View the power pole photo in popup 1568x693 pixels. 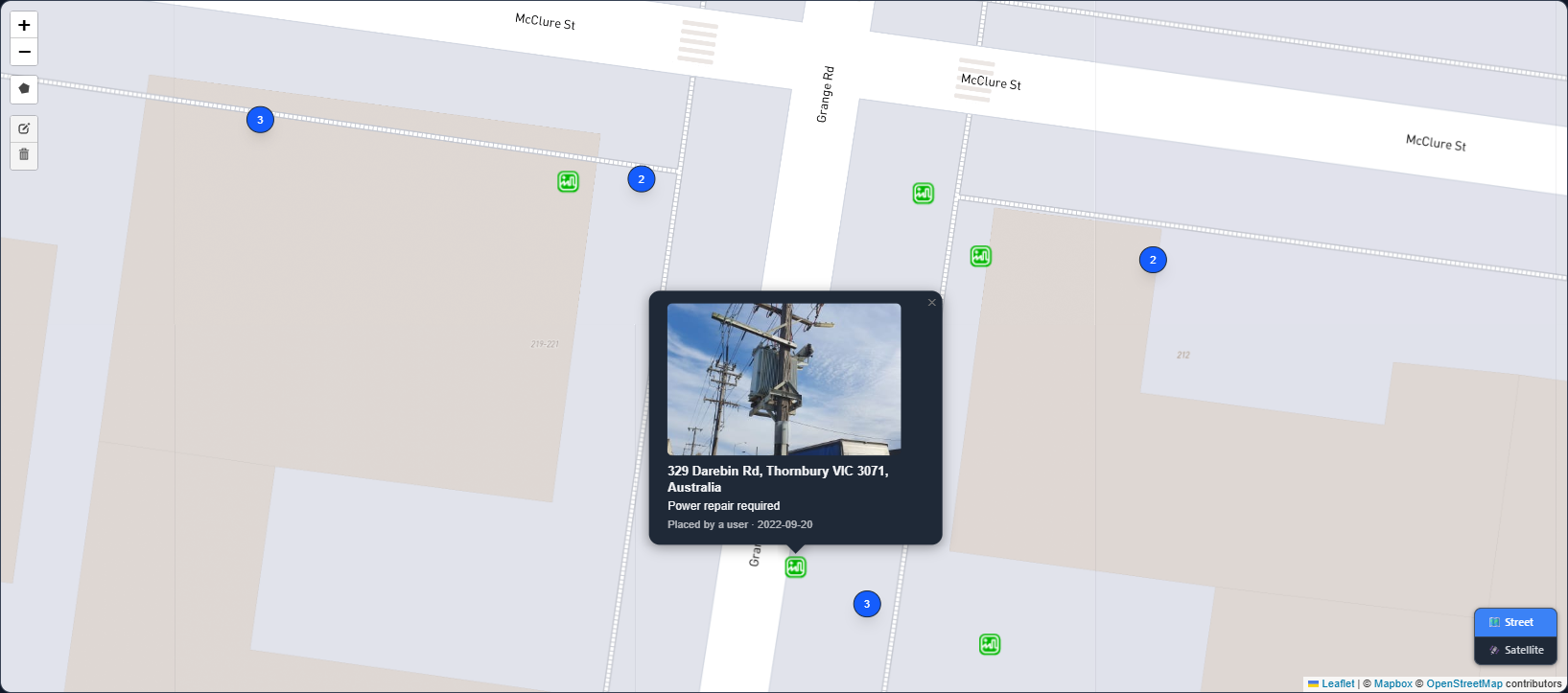784,380
